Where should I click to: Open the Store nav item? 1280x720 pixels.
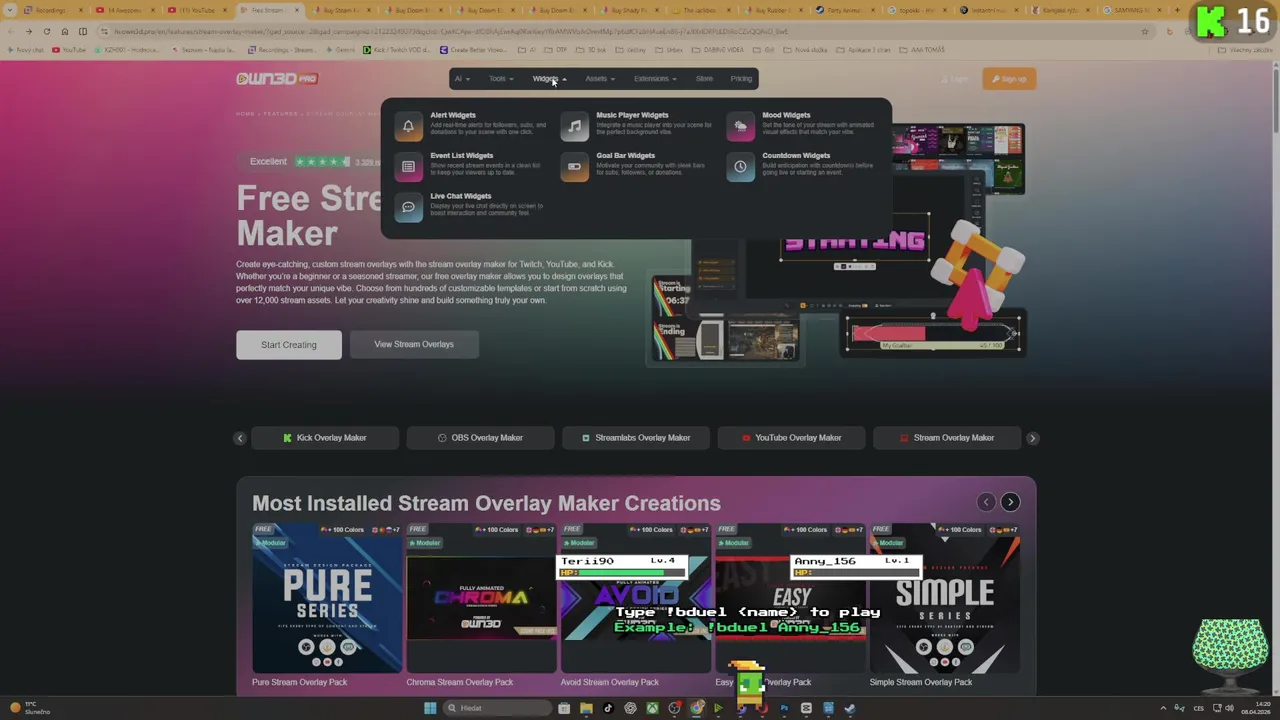(x=704, y=79)
